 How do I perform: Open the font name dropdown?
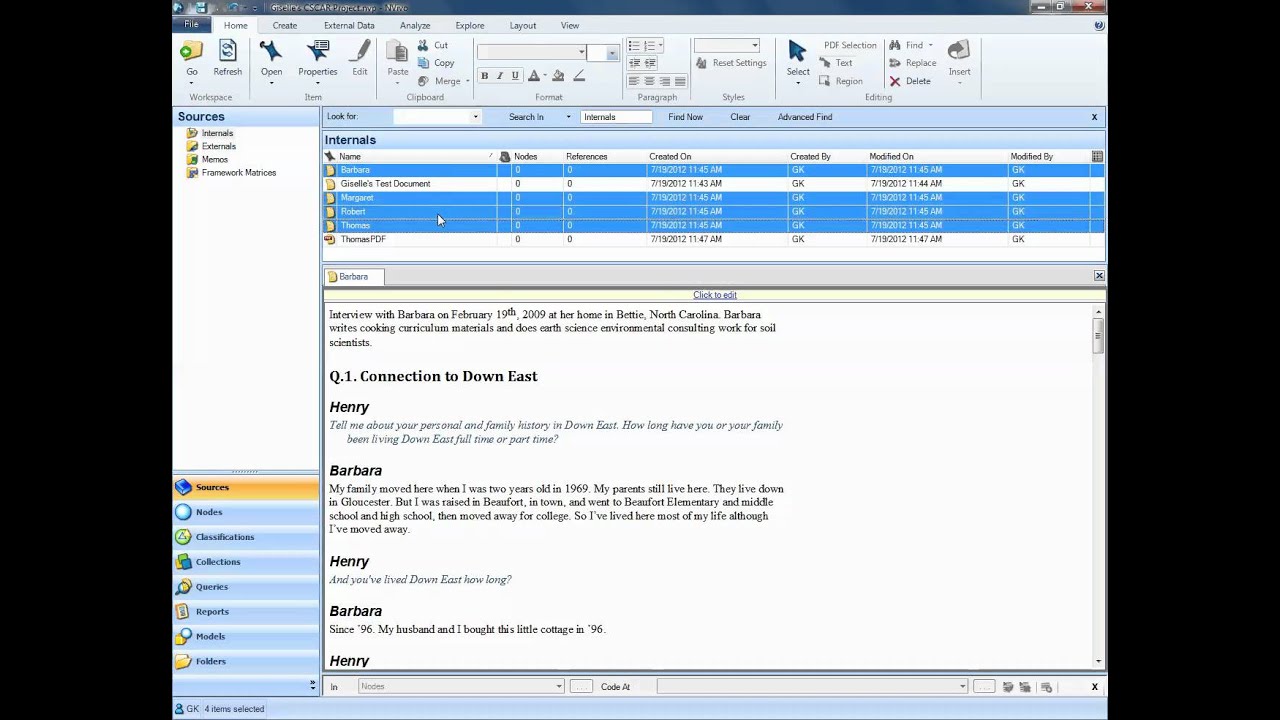[x=582, y=52]
